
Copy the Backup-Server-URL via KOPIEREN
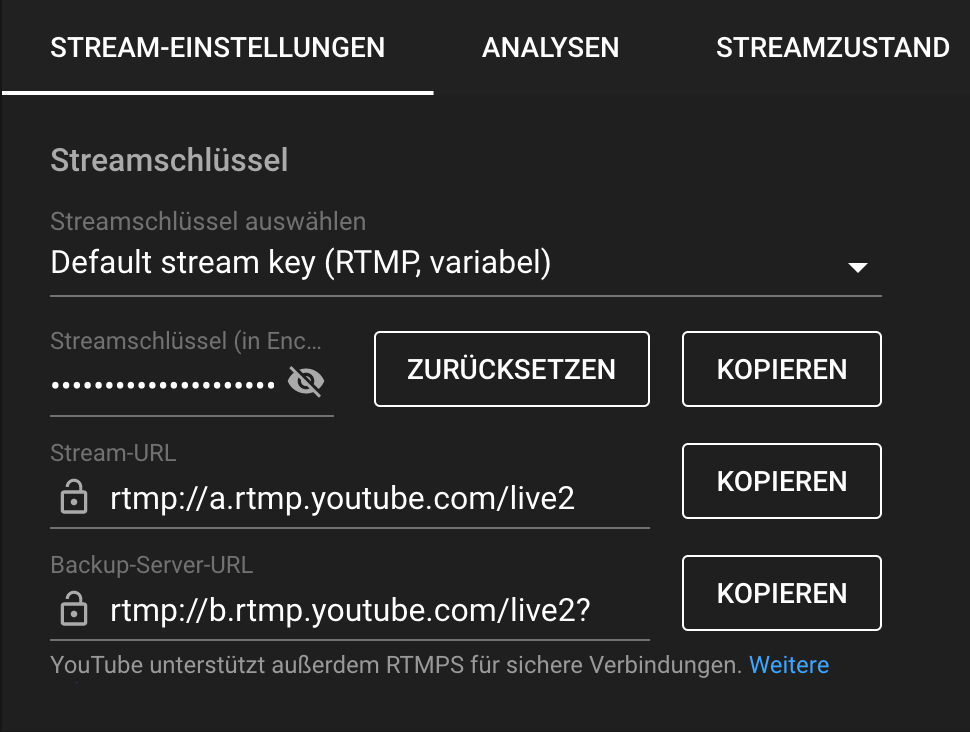pyautogui.click(x=781, y=593)
